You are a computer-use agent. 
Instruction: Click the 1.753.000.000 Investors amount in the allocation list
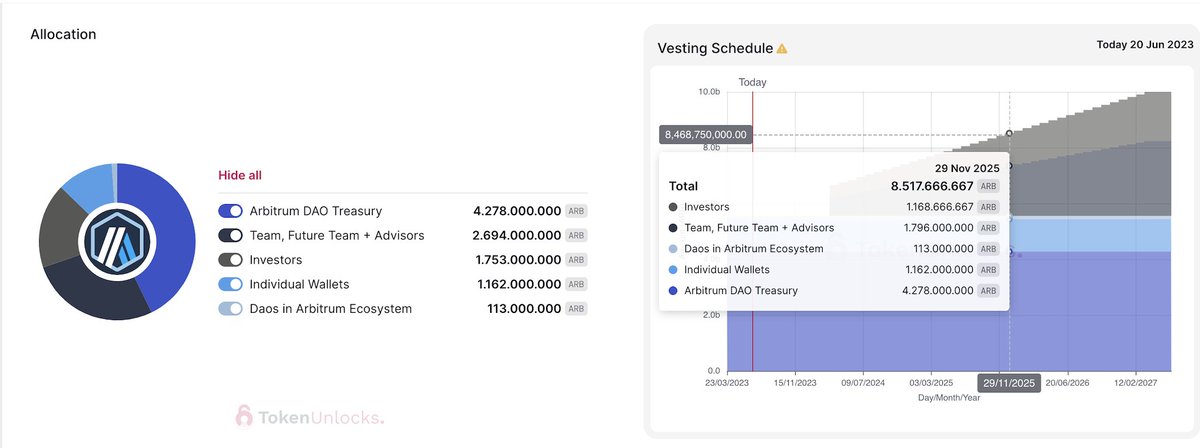(517, 260)
